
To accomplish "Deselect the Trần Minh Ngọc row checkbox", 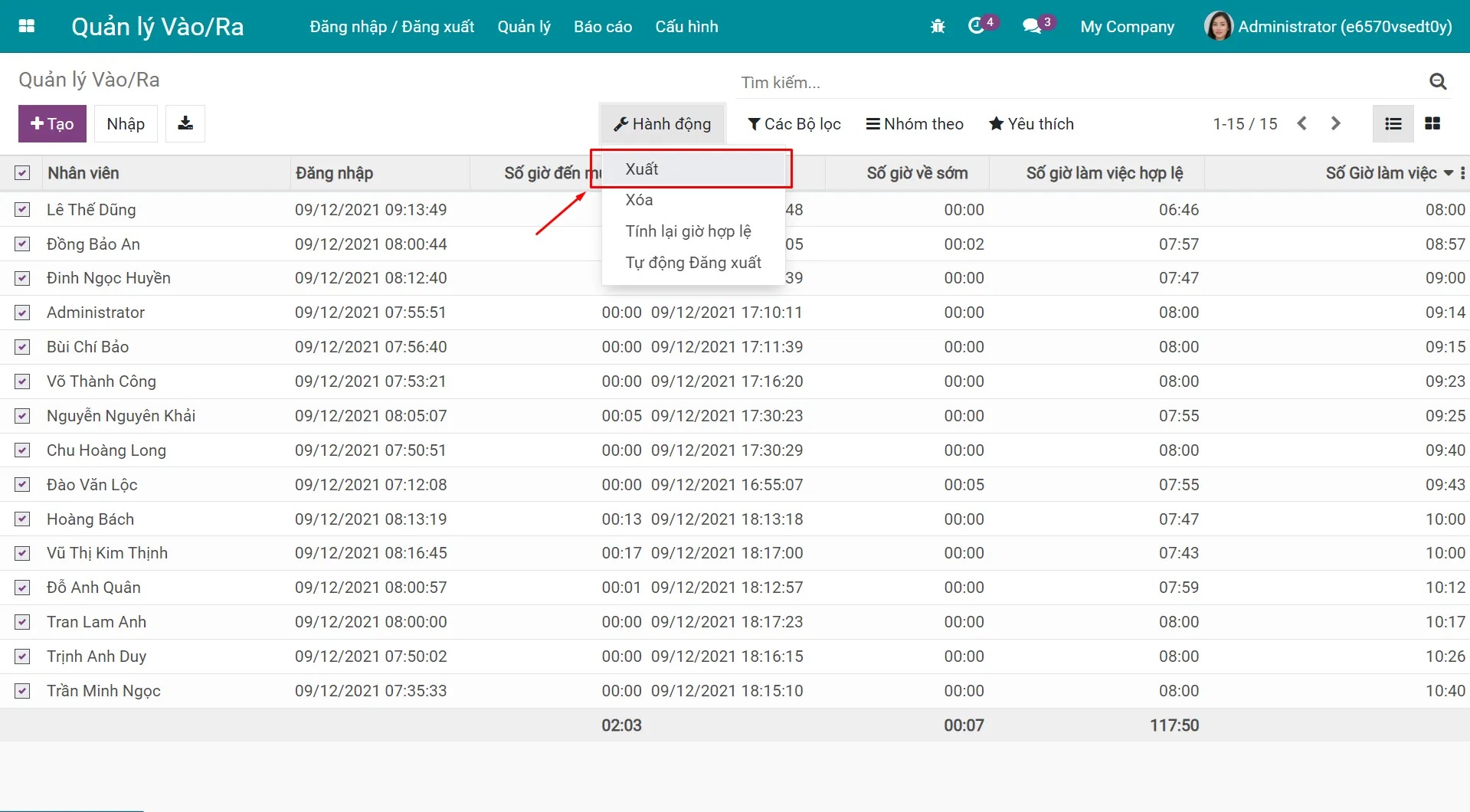I will (22, 691).
